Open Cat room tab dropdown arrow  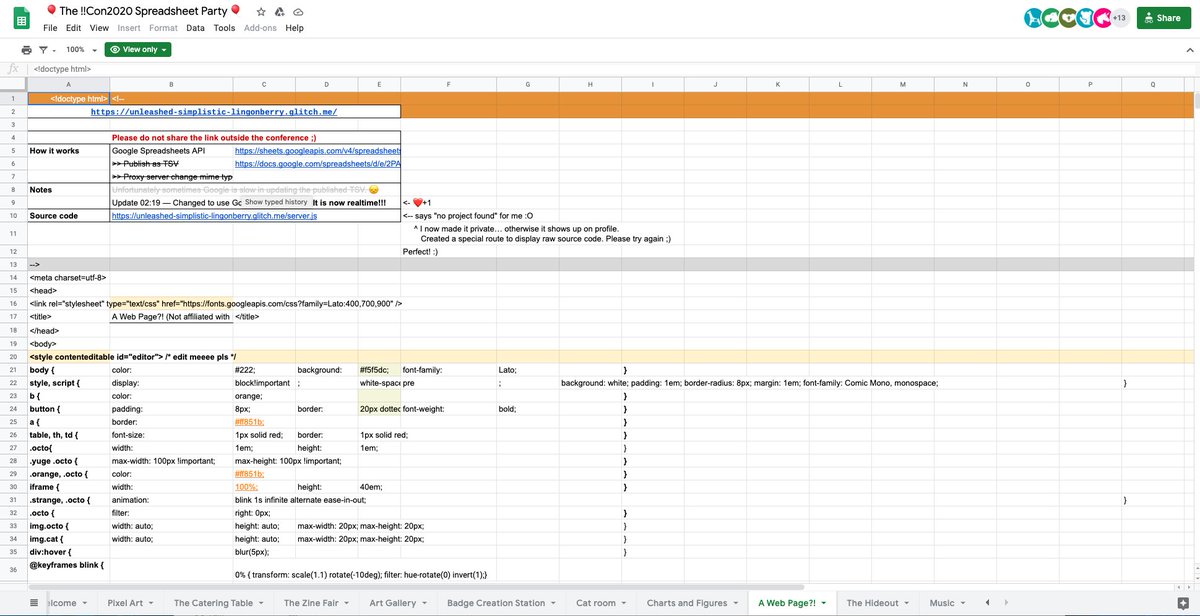coord(626,603)
